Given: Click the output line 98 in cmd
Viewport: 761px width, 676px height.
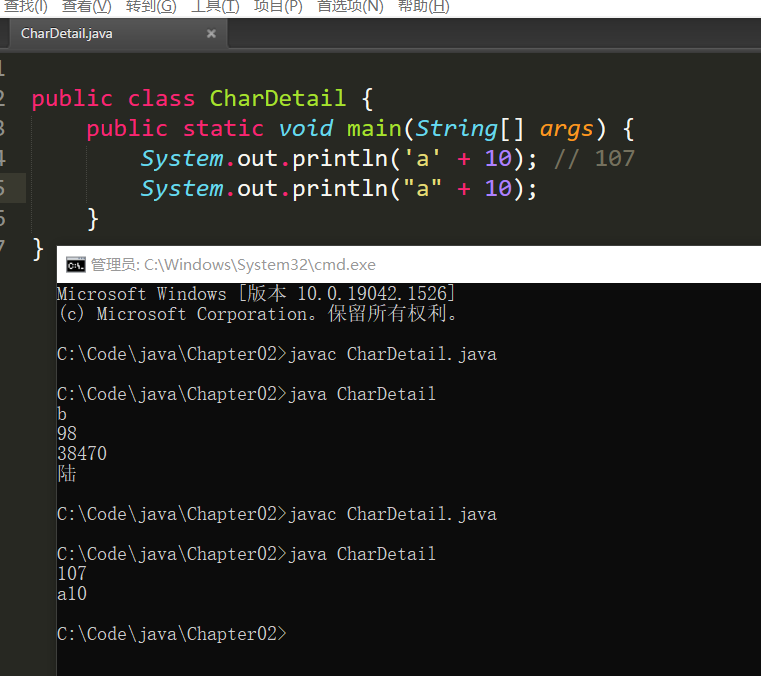Looking at the screenshot, I should tap(67, 433).
